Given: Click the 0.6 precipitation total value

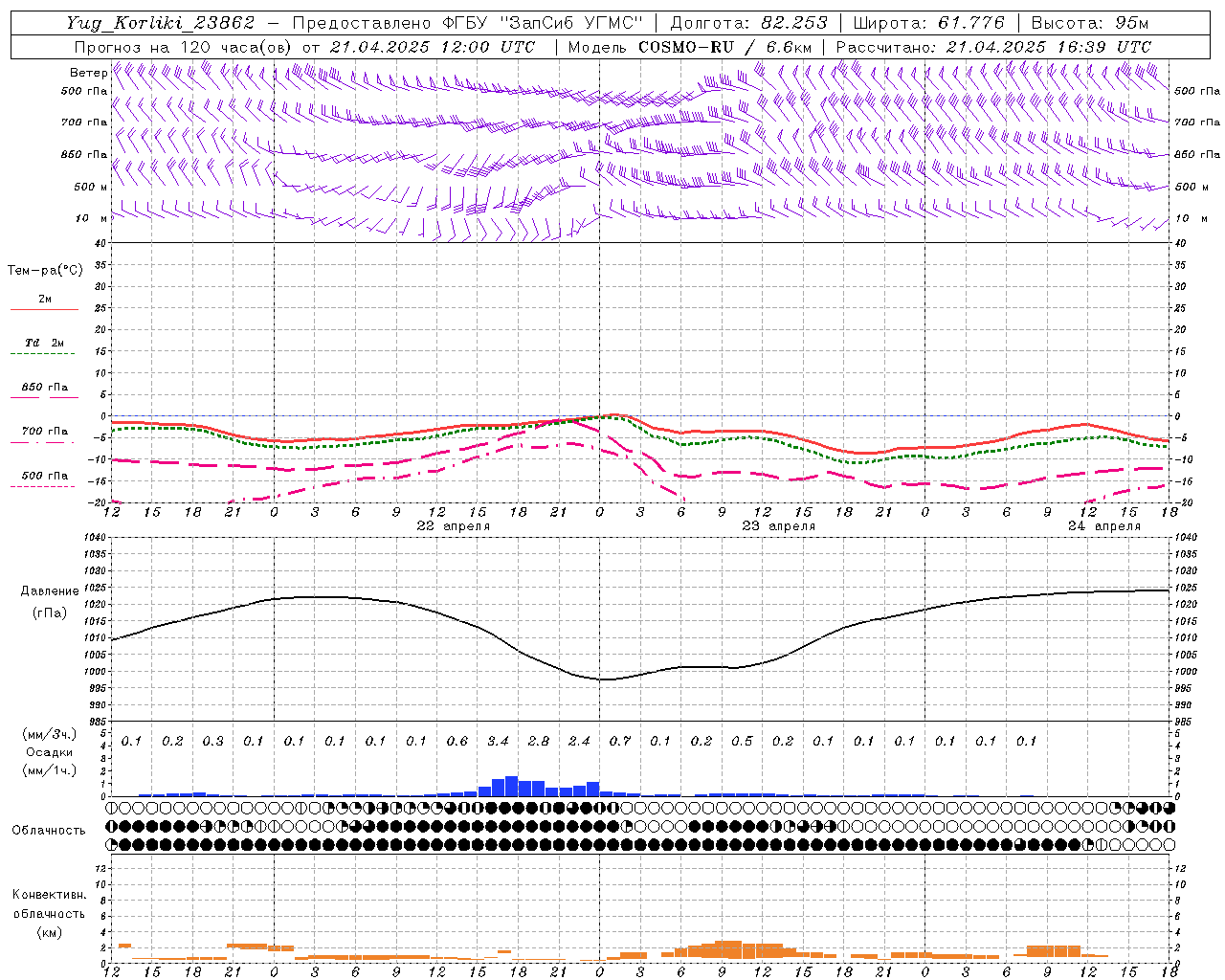Looking at the screenshot, I should point(457,742).
